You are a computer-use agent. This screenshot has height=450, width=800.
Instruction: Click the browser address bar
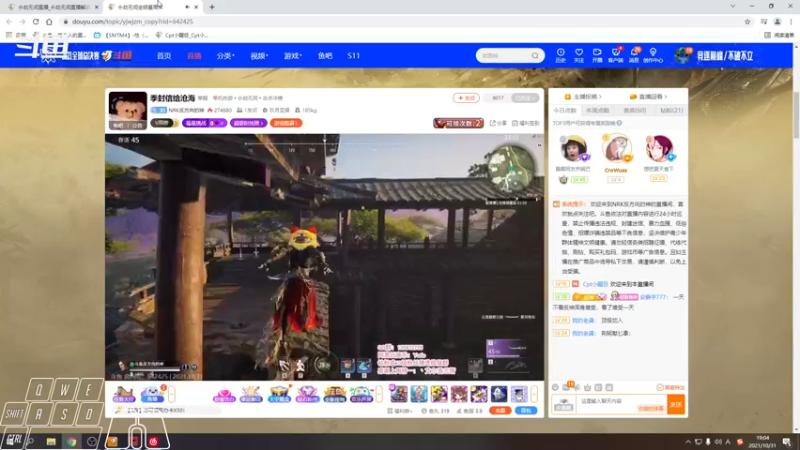pyautogui.click(x=403, y=21)
